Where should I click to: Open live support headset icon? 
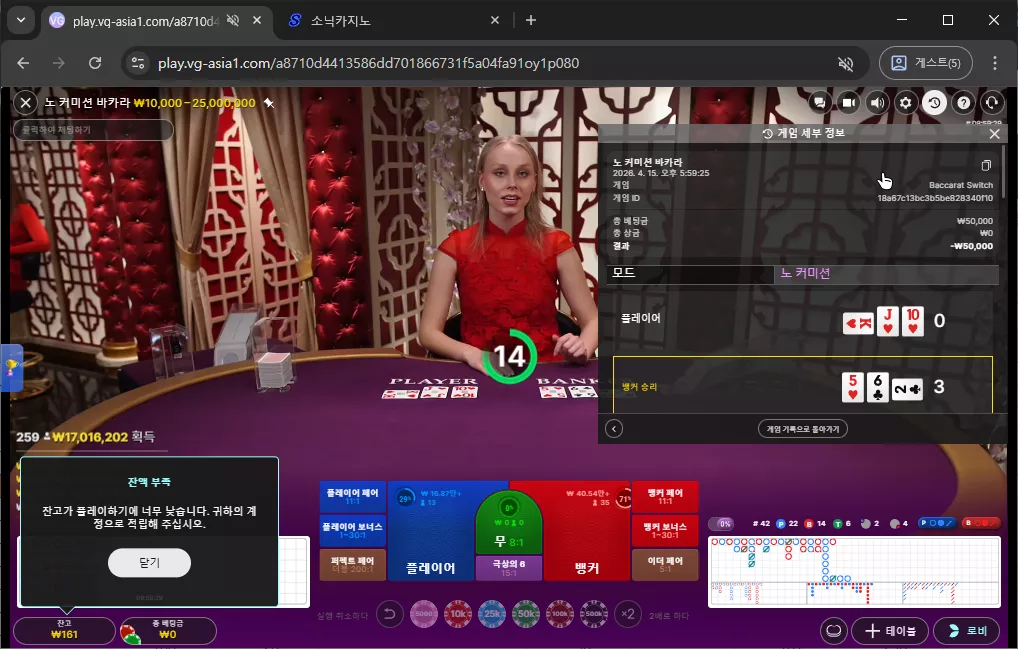pyautogui.click(x=992, y=103)
